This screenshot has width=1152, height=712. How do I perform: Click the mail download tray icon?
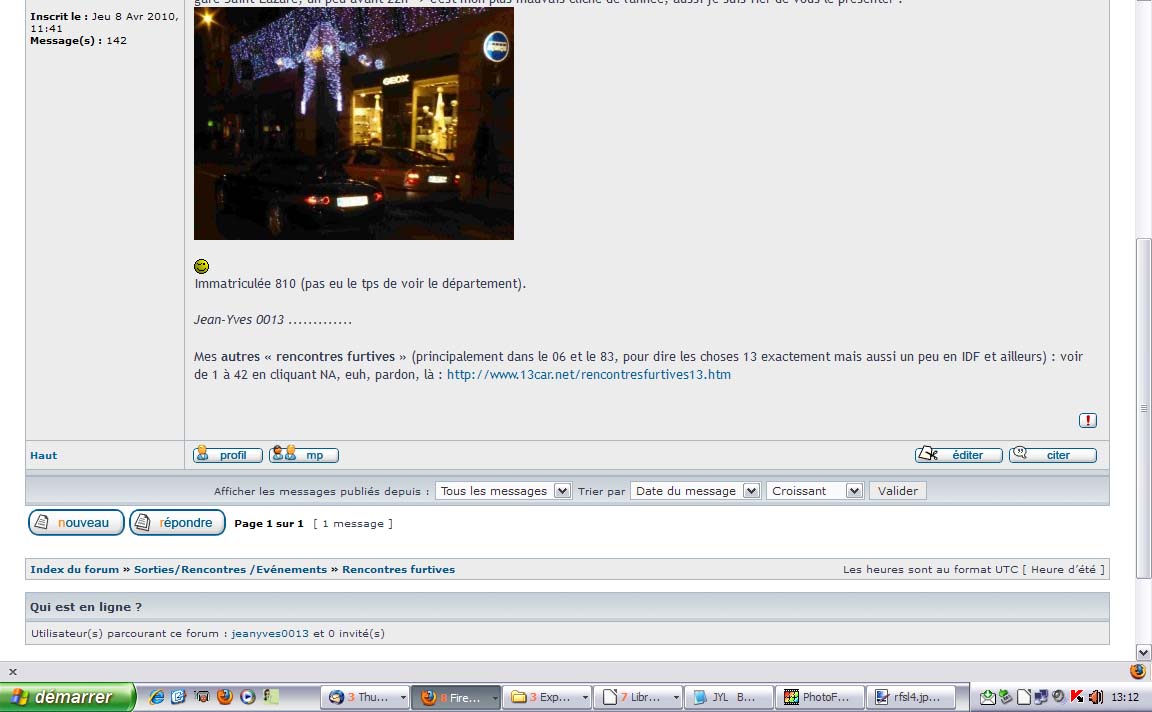988,697
